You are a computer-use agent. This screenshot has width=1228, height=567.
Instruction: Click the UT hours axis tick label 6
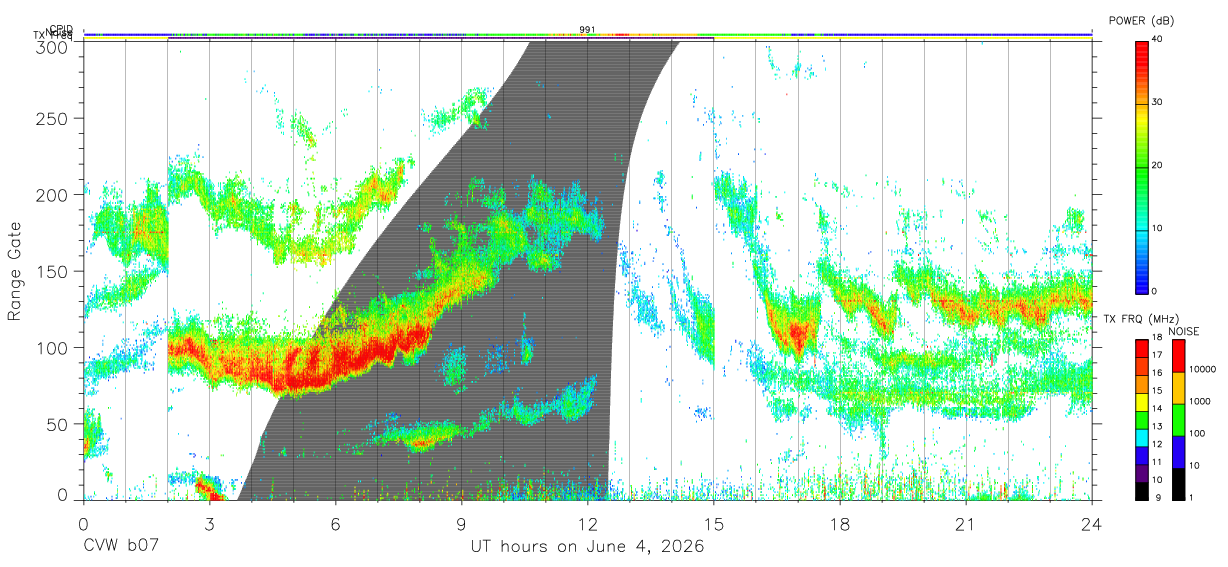pyautogui.click(x=335, y=525)
